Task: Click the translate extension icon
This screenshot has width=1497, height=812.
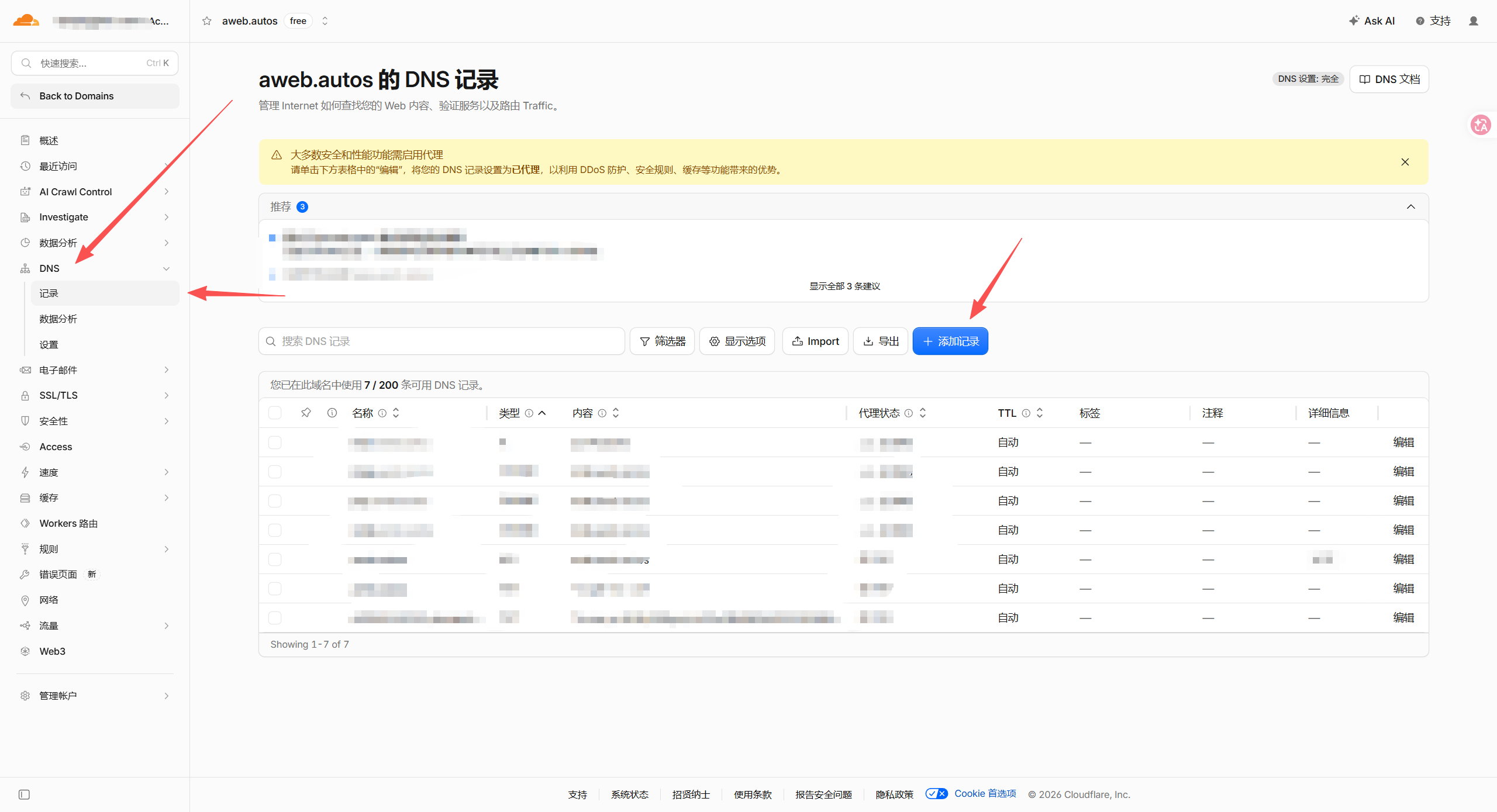Action: click(x=1481, y=125)
